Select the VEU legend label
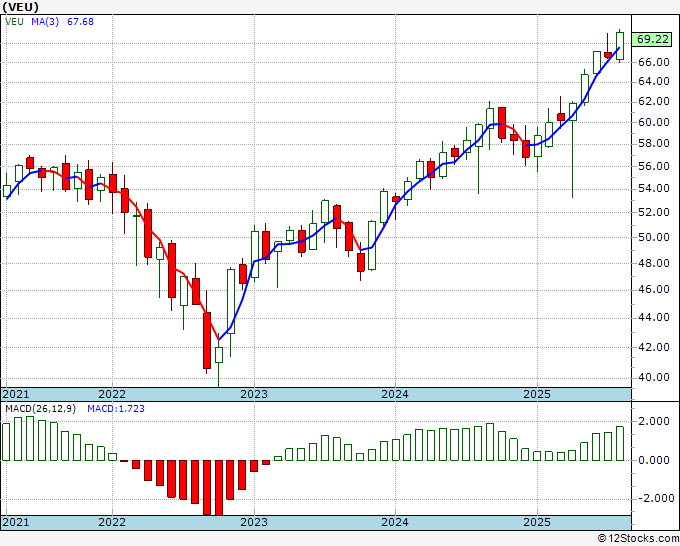Screen dimensions: 680x546 point(14,22)
